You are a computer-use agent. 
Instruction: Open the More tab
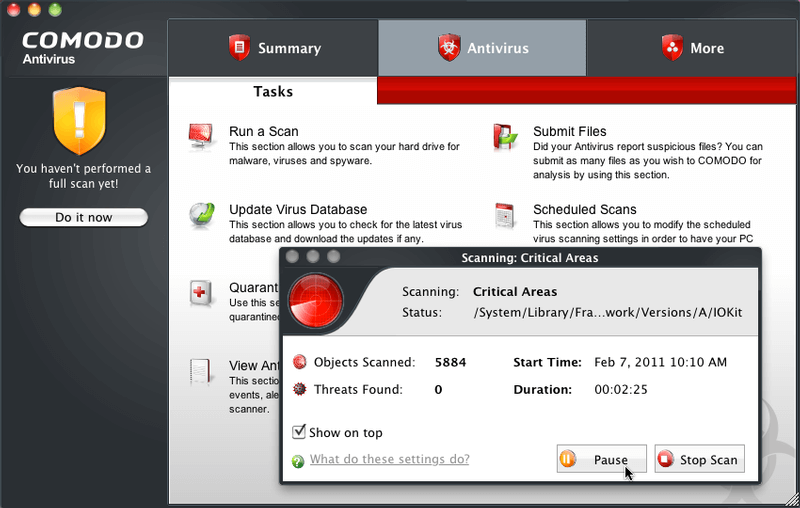click(692, 48)
